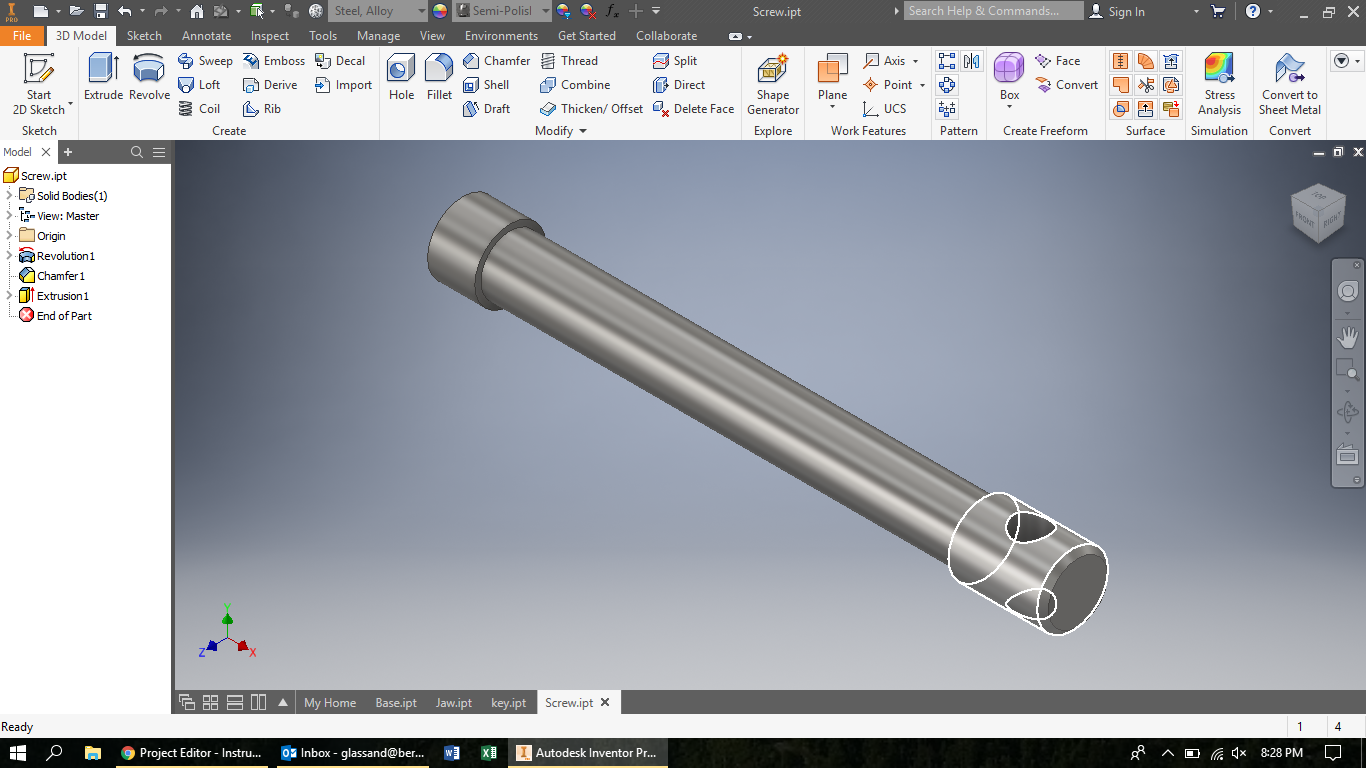This screenshot has height=768, width=1366.
Task: Select the Mirror pattern tool
Action: point(972,61)
